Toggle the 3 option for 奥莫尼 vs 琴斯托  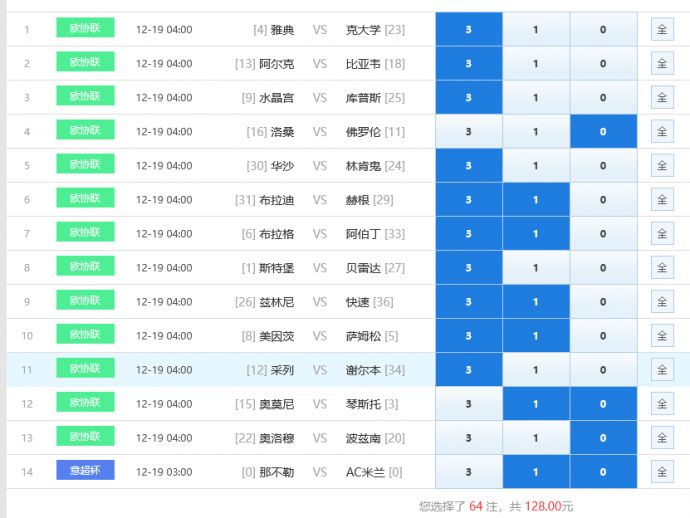point(468,404)
